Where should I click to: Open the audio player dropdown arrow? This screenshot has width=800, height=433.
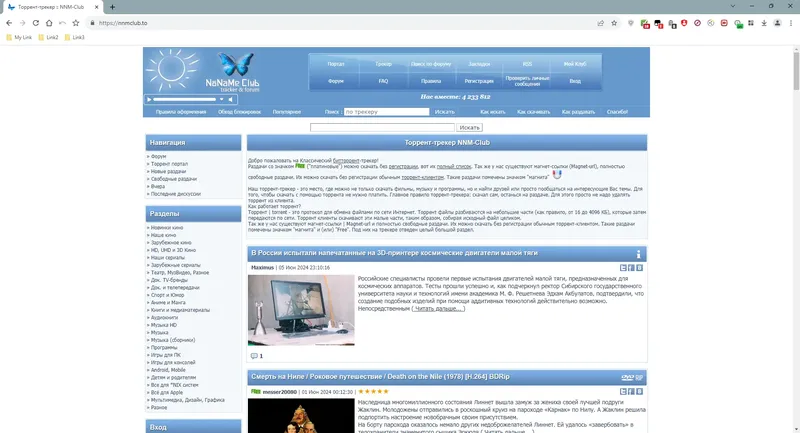(x=221, y=99)
